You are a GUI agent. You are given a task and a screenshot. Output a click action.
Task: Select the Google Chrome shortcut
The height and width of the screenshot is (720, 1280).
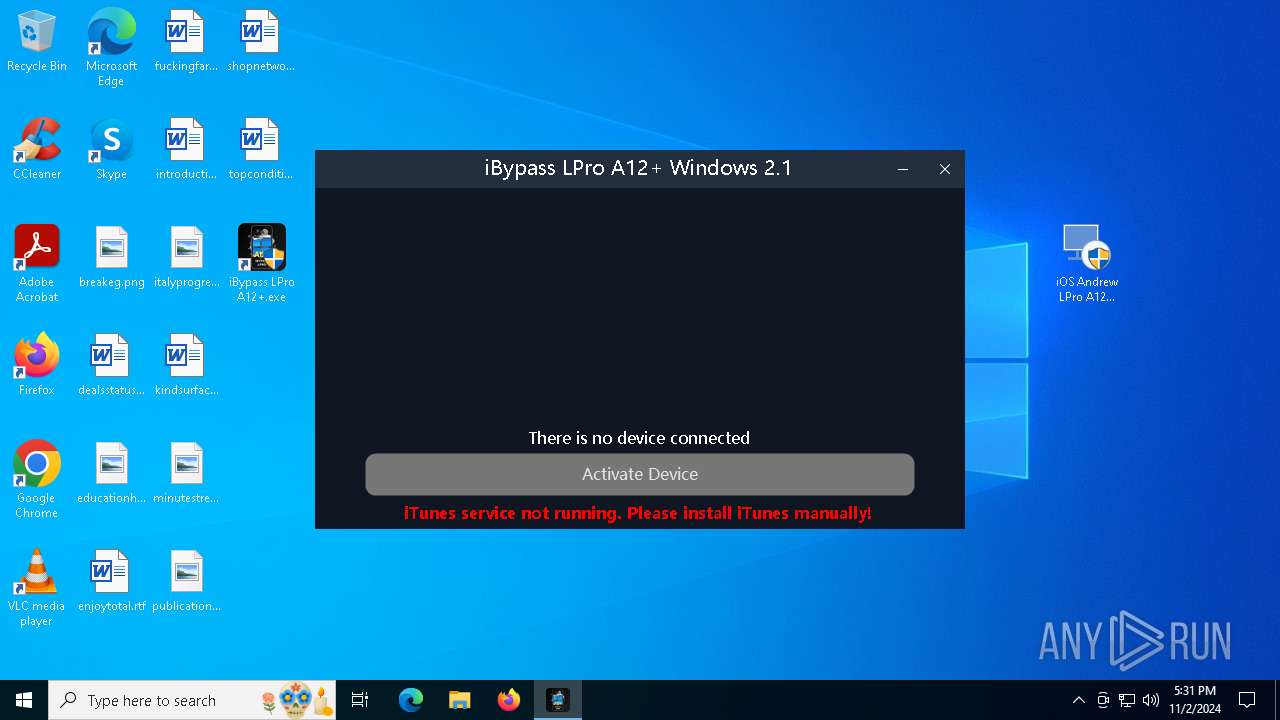tap(37, 479)
